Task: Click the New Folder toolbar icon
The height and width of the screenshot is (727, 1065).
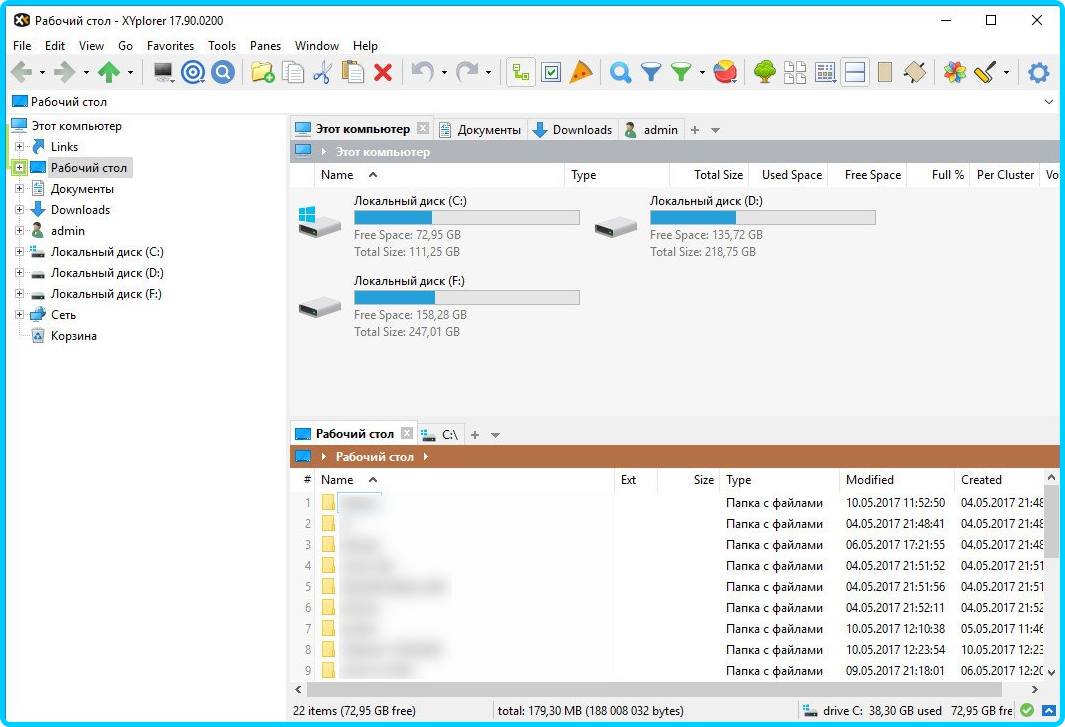Action: point(262,72)
